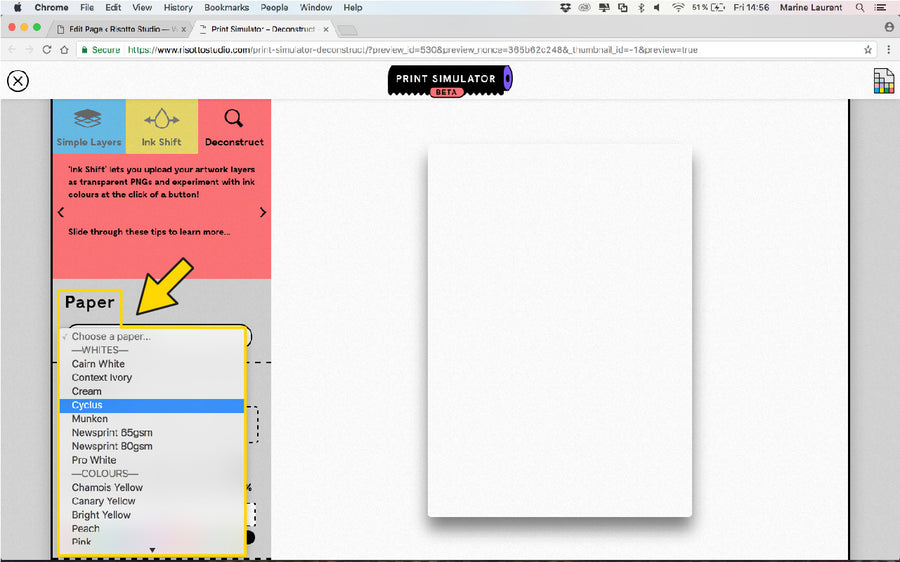Click the browser back arrow
The width and height of the screenshot is (900, 562).
tap(12, 50)
